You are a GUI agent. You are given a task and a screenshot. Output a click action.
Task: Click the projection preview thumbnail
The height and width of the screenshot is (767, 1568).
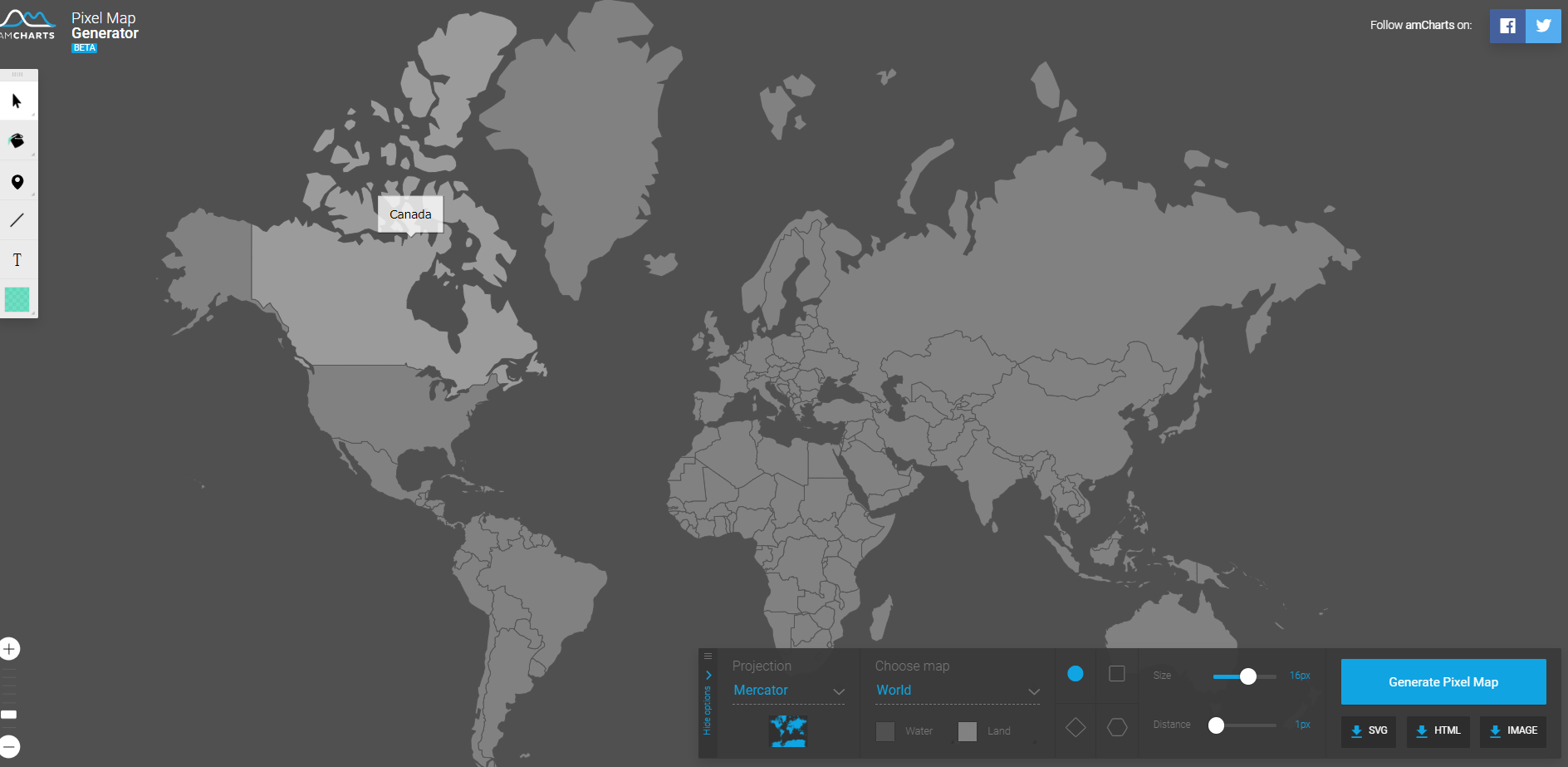(788, 731)
